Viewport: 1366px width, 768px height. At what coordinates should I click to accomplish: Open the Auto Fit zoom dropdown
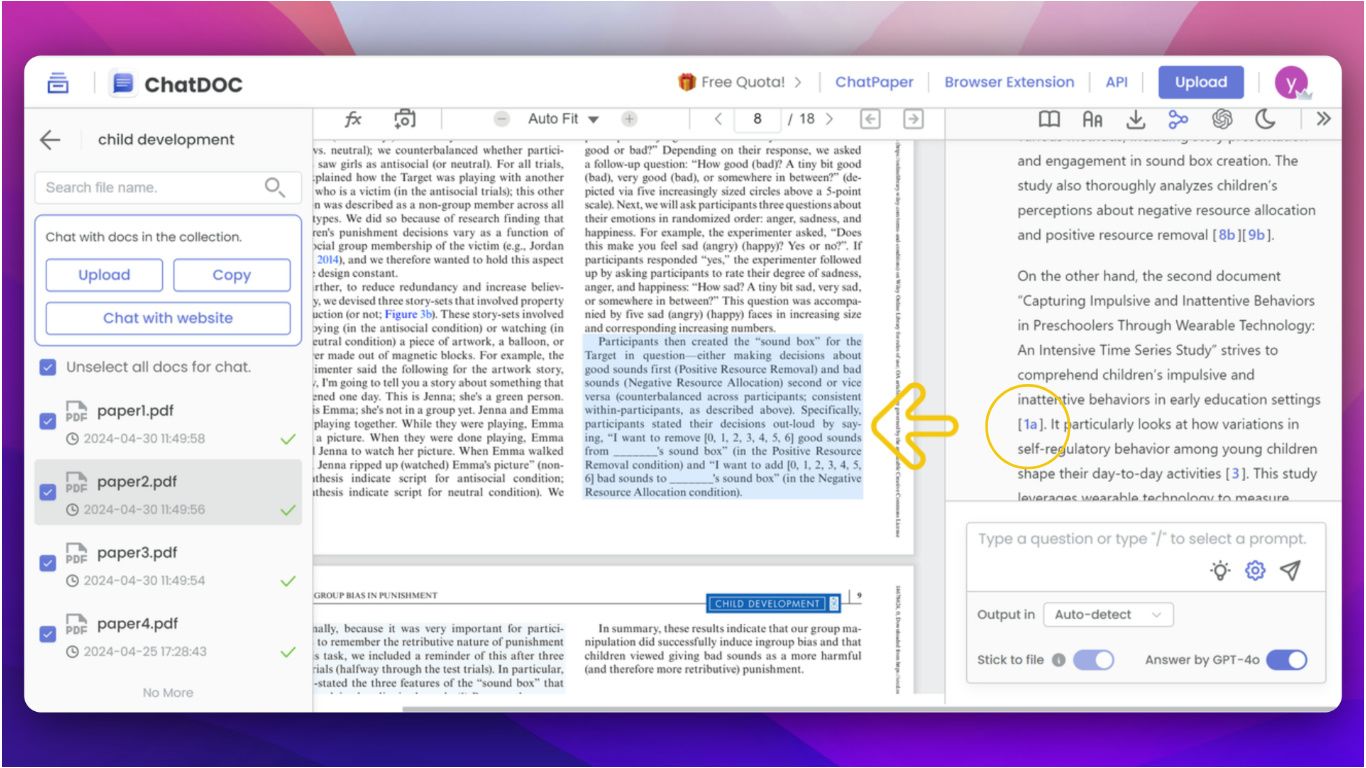tap(564, 119)
